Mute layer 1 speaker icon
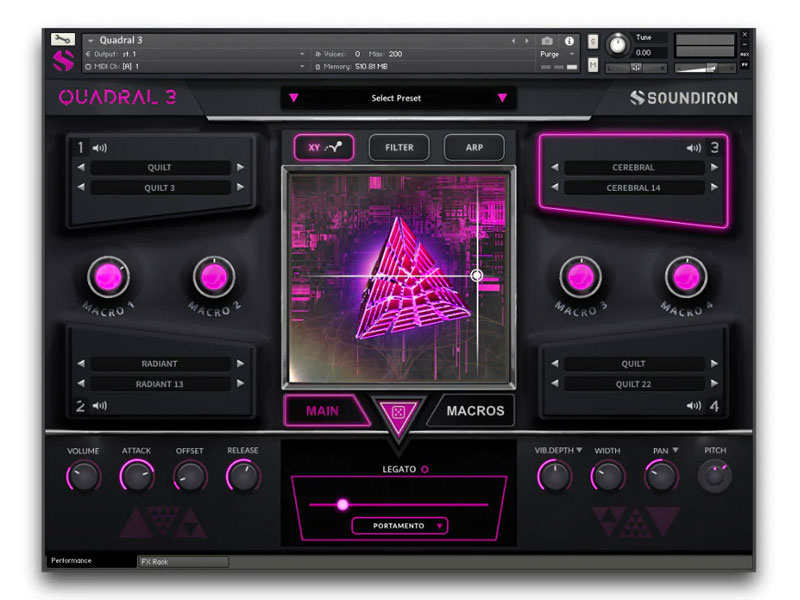This screenshot has width=800, height=600. (99, 148)
